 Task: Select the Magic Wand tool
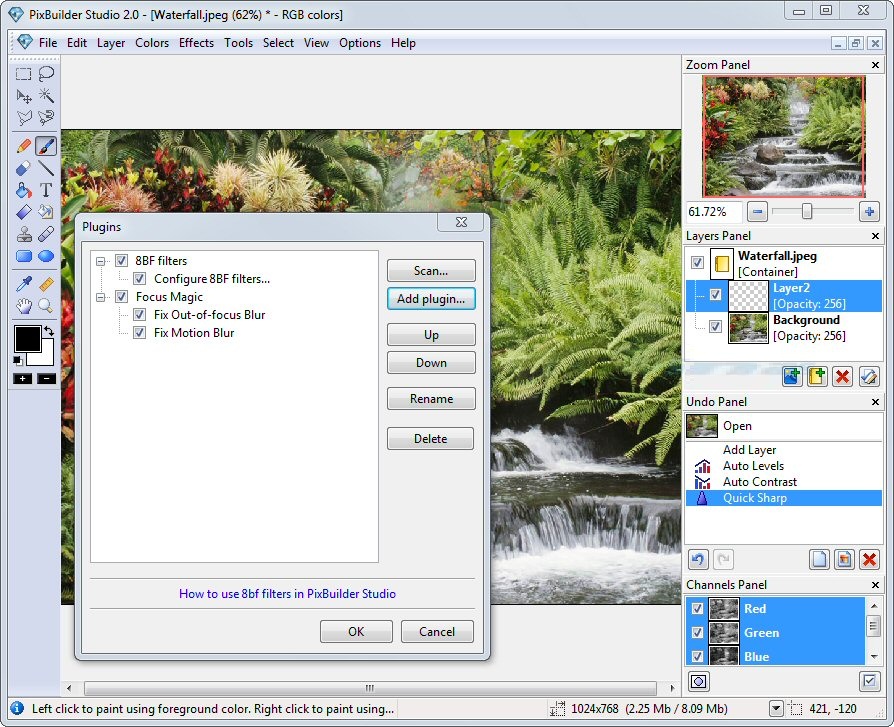coord(46,96)
